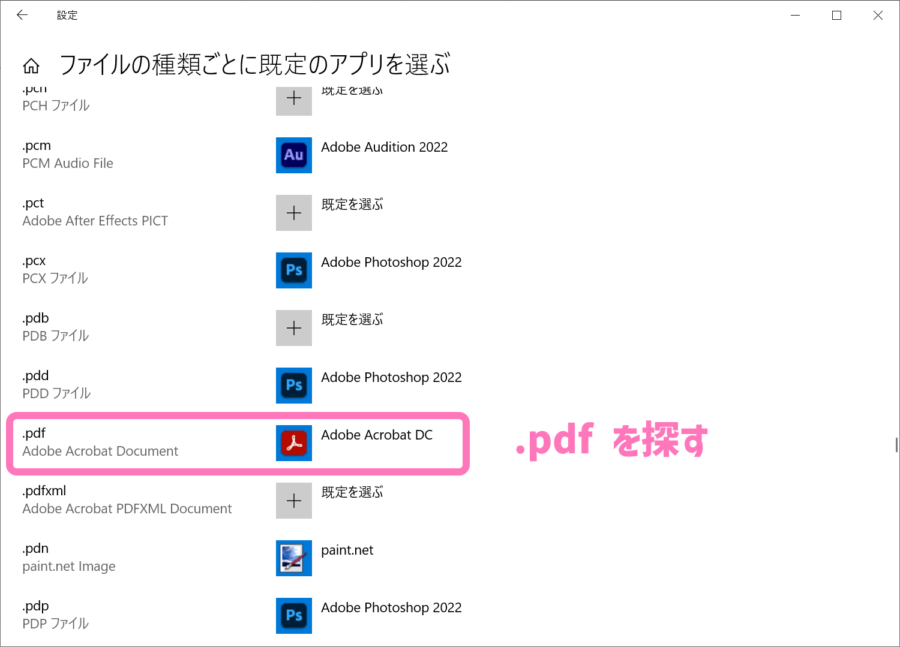
Task: Click the Photoshop icon for .pdd files
Action: (x=293, y=385)
